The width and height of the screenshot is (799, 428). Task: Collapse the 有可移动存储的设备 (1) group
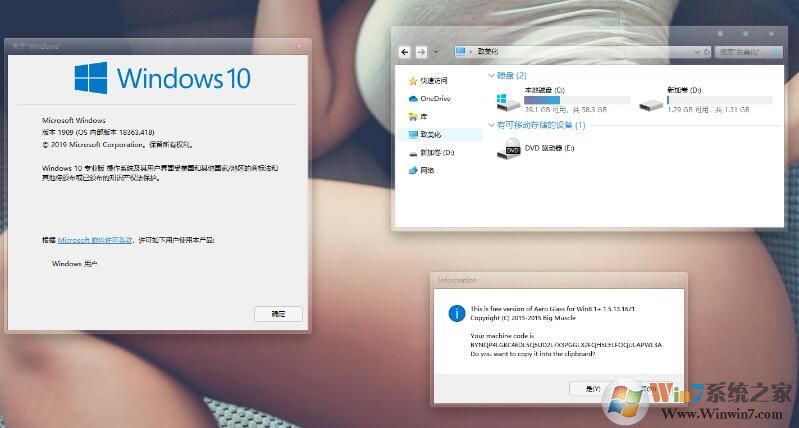tap(491, 125)
